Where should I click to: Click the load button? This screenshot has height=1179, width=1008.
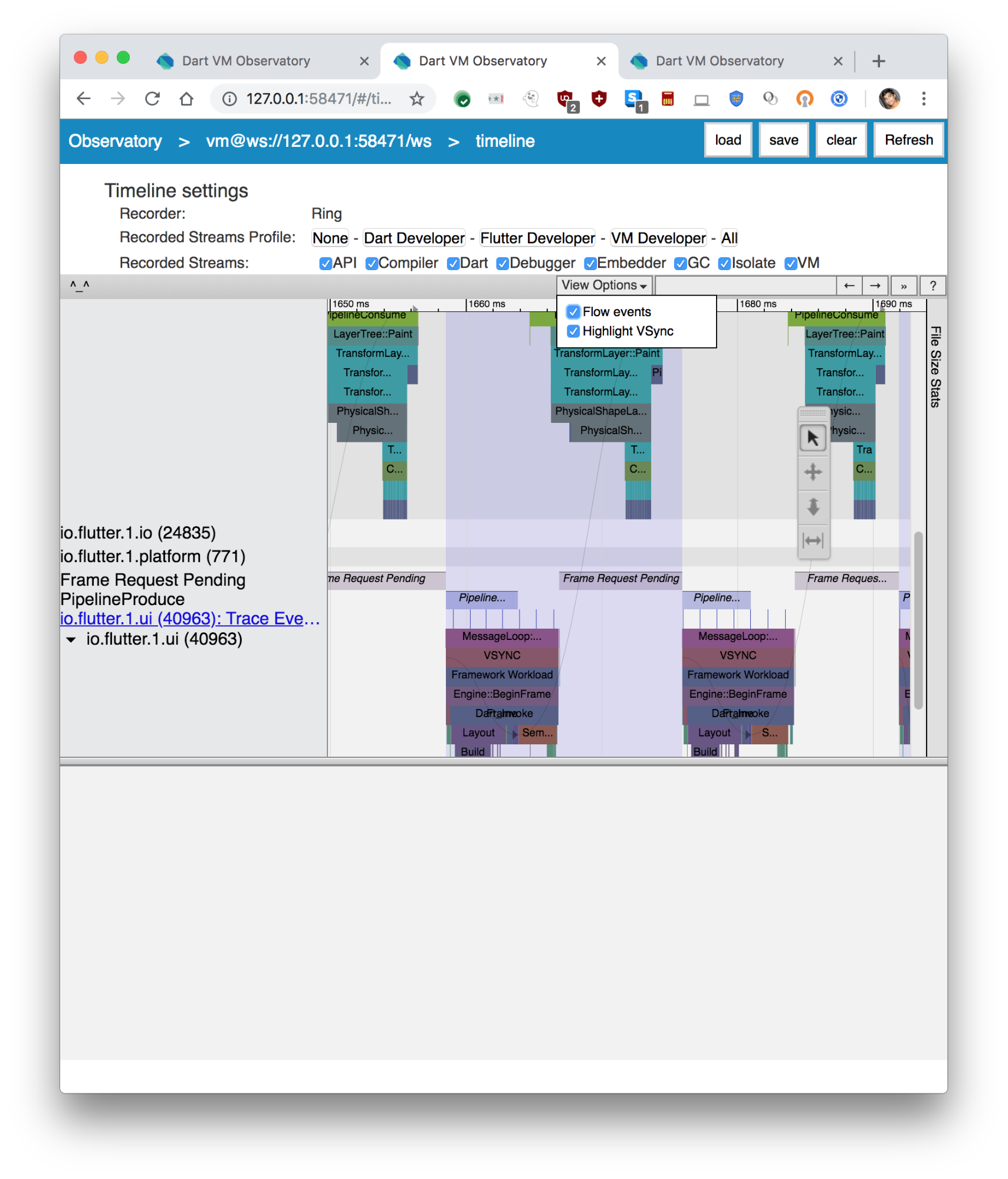(728, 140)
